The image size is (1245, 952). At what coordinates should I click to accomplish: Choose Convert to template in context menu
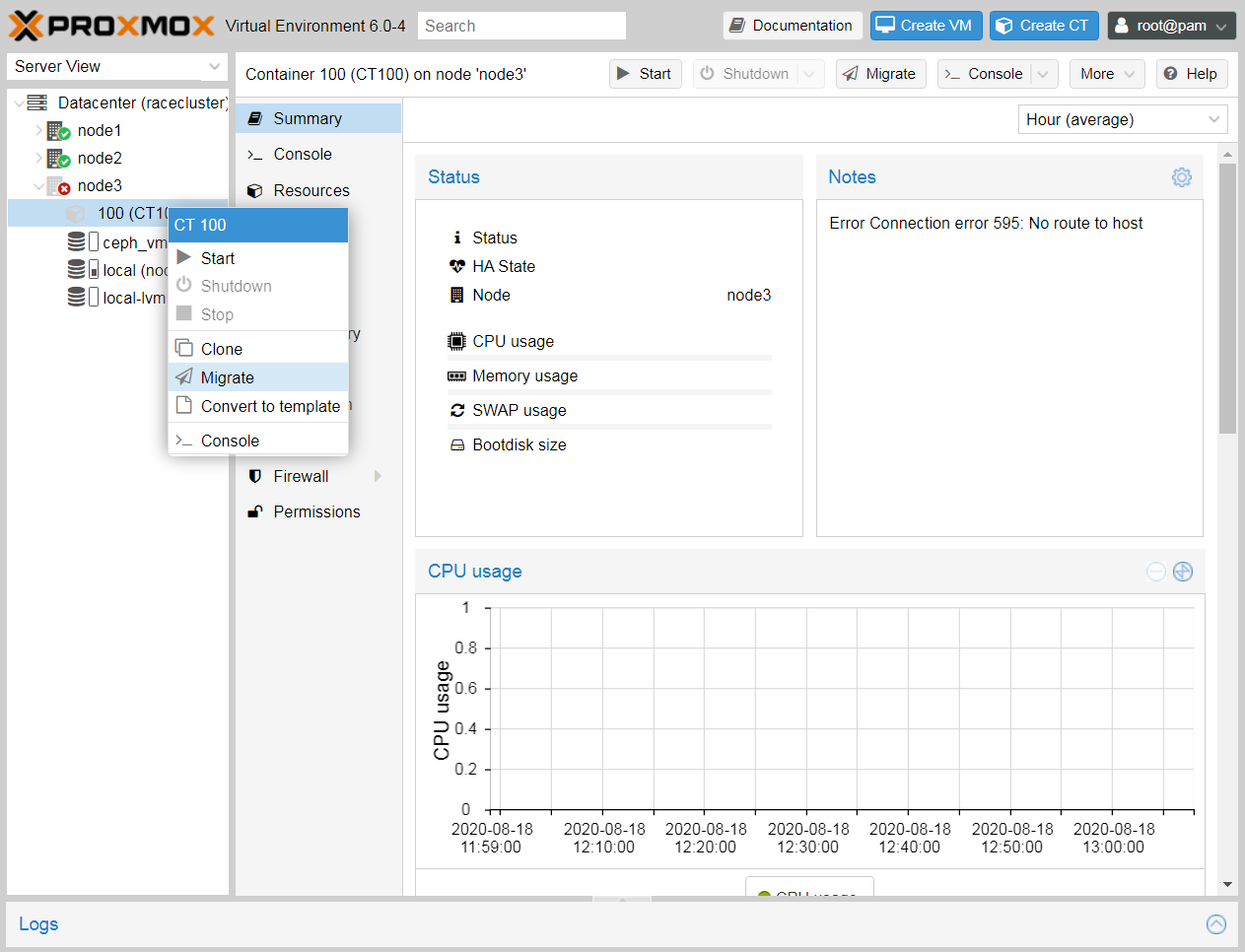tap(258, 406)
